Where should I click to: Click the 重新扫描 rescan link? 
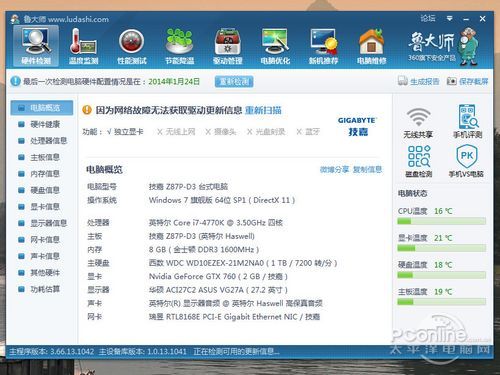pos(263,110)
